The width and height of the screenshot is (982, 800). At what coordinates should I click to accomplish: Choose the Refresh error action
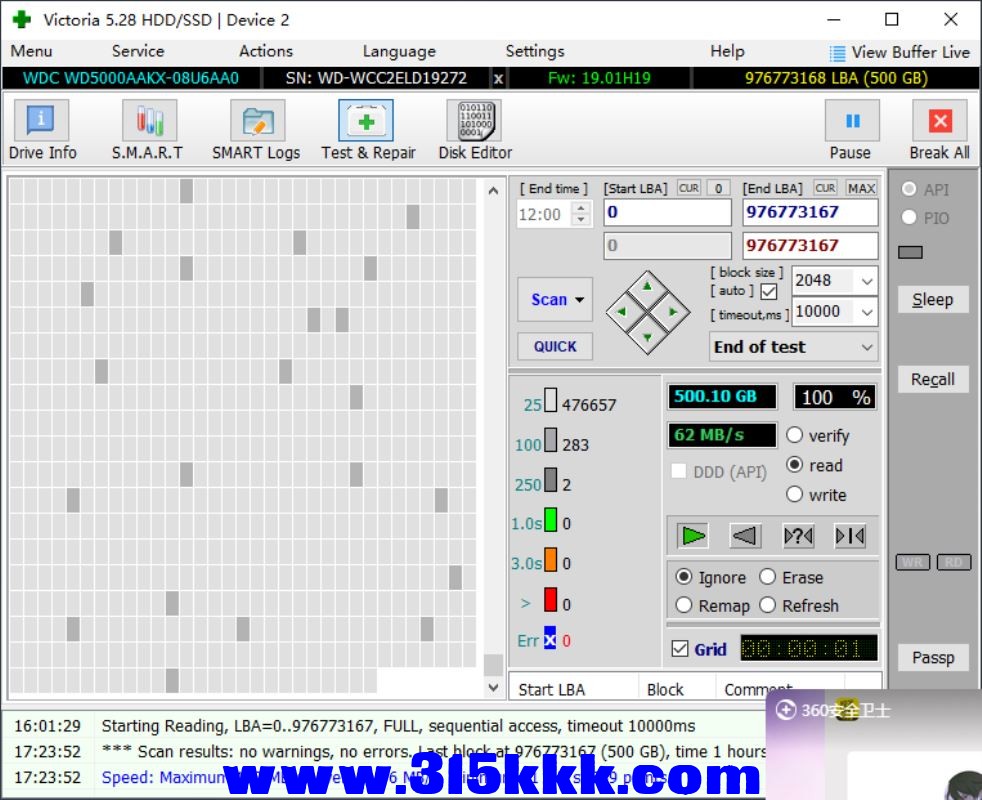pos(768,605)
